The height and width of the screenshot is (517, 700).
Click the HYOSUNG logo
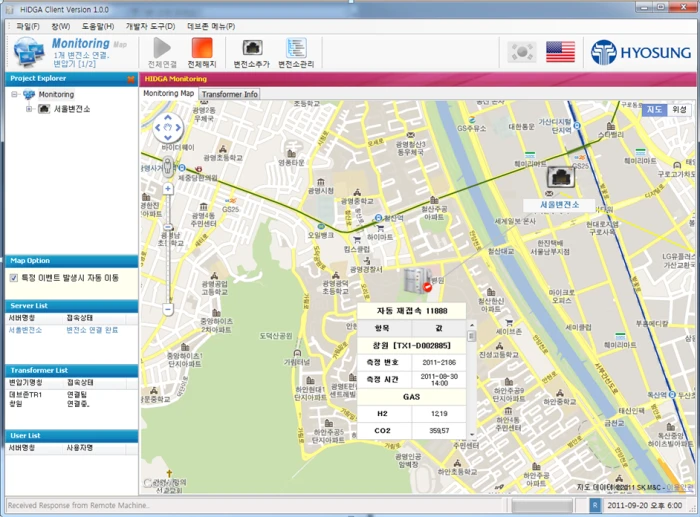click(x=641, y=52)
